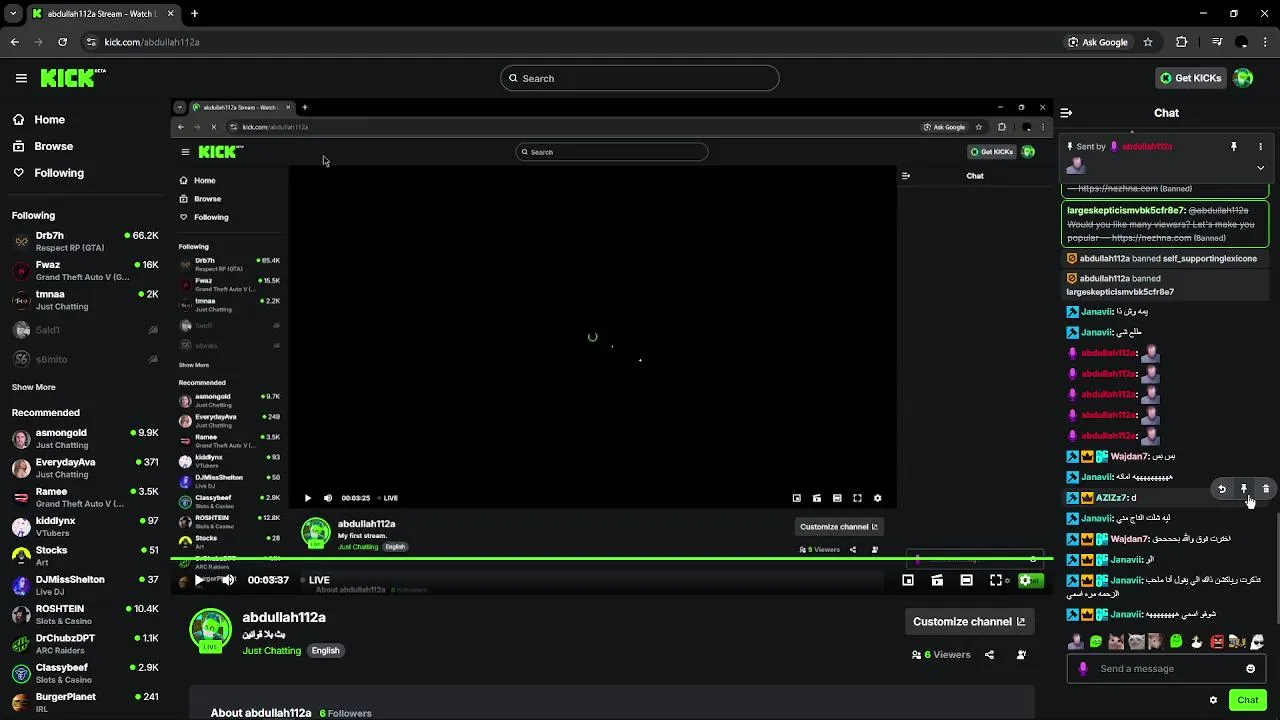The width and height of the screenshot is (1280, 720).
Task: Open the profile avatar menu in the header
Action: (x=1243, y=78)
